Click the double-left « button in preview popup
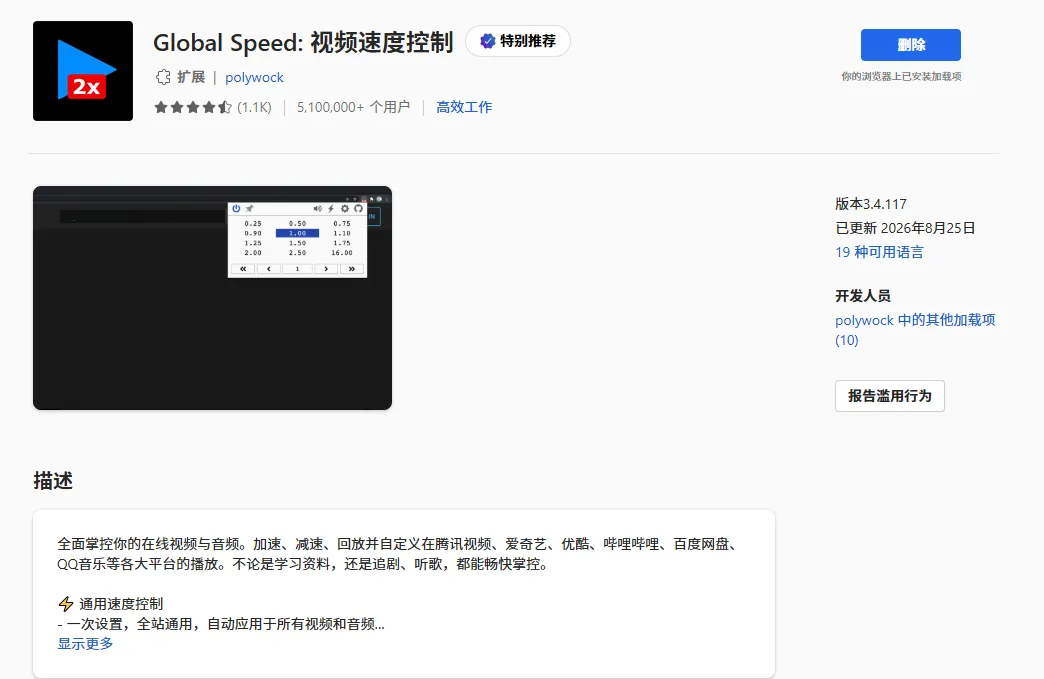Image resolution: width=1044 pixels, height=679 pixels. pos(243,269)
